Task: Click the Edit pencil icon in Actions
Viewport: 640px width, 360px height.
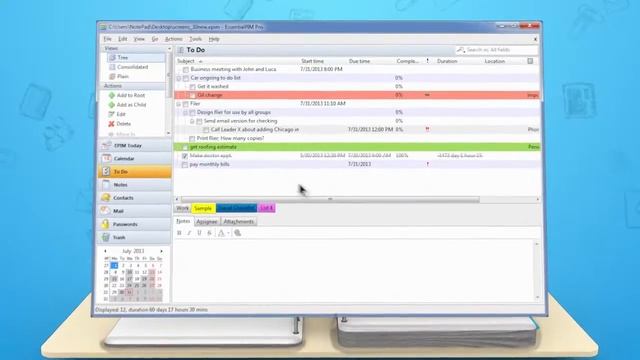Action: pos(111,114)
